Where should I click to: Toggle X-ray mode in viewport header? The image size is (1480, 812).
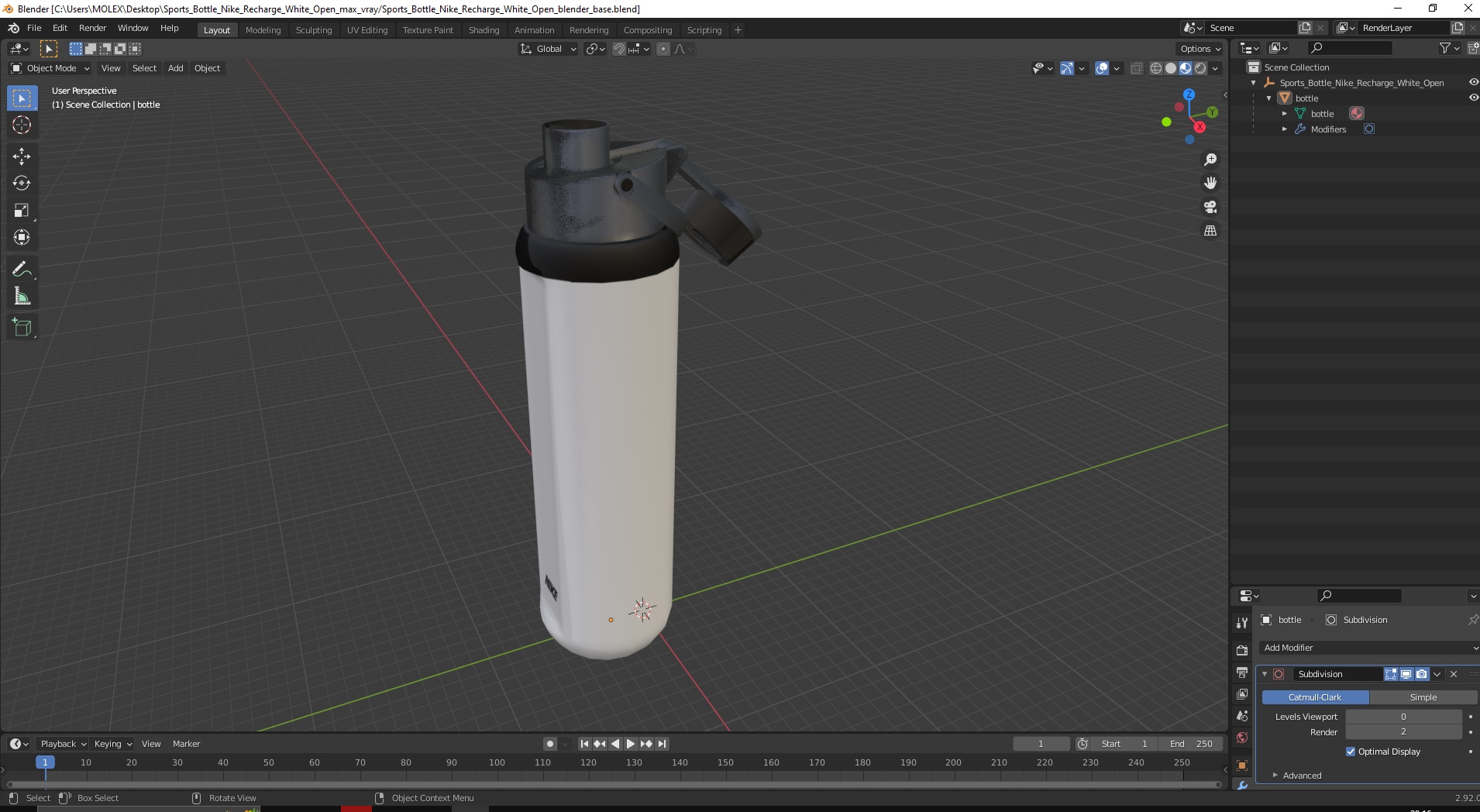tap(1137, 68)
